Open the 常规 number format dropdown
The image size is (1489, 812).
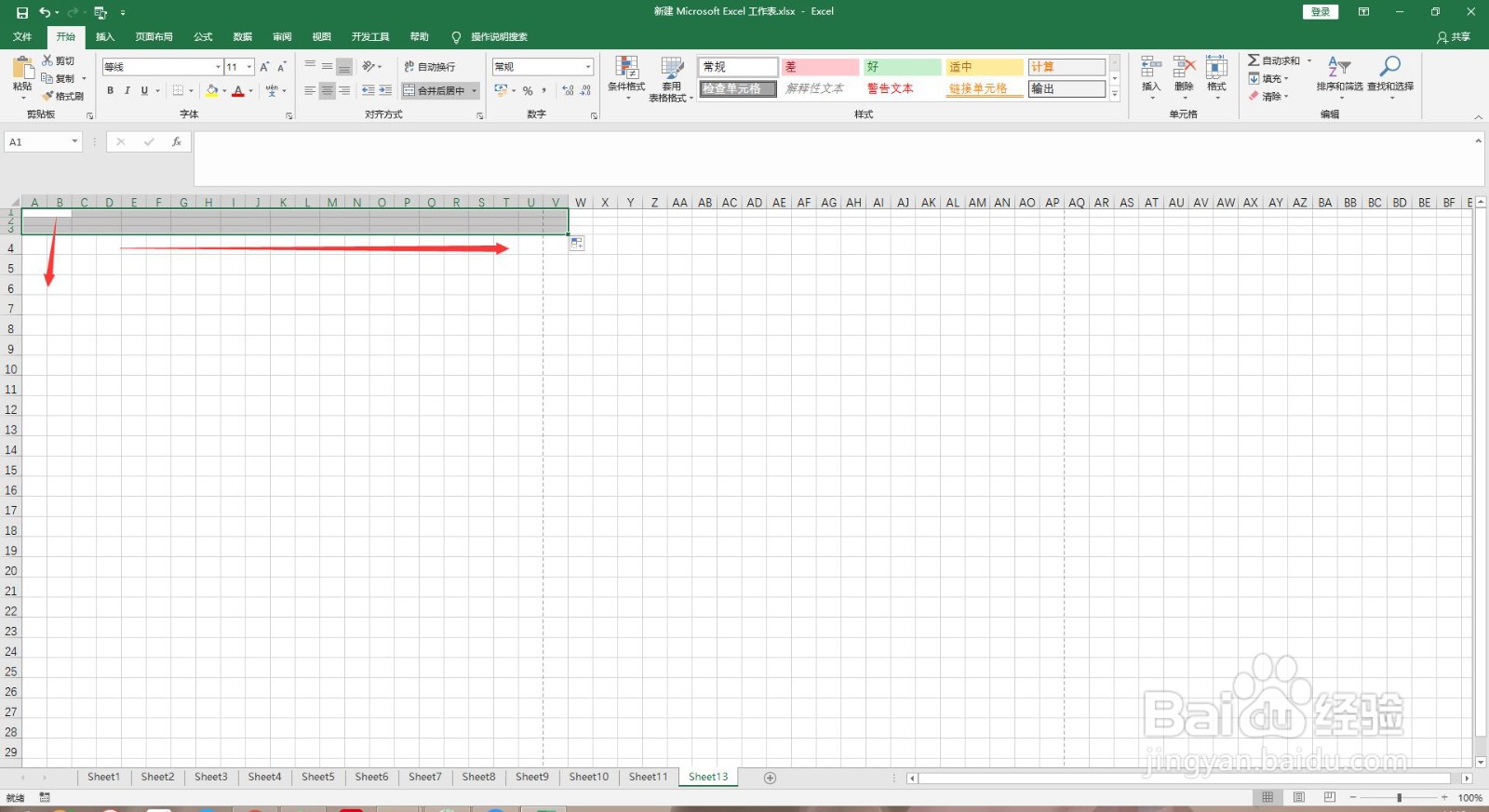[x=588, y=67]
